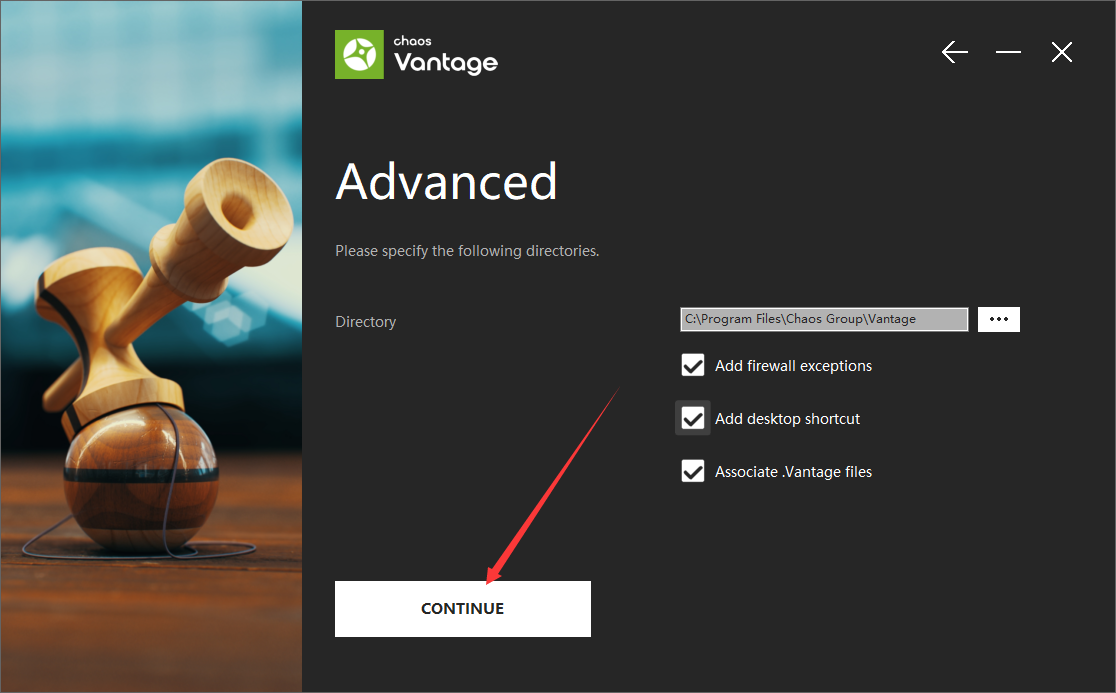
Task: Click the 'Please specify the following directories' text
Action: [x=467, y=251]
